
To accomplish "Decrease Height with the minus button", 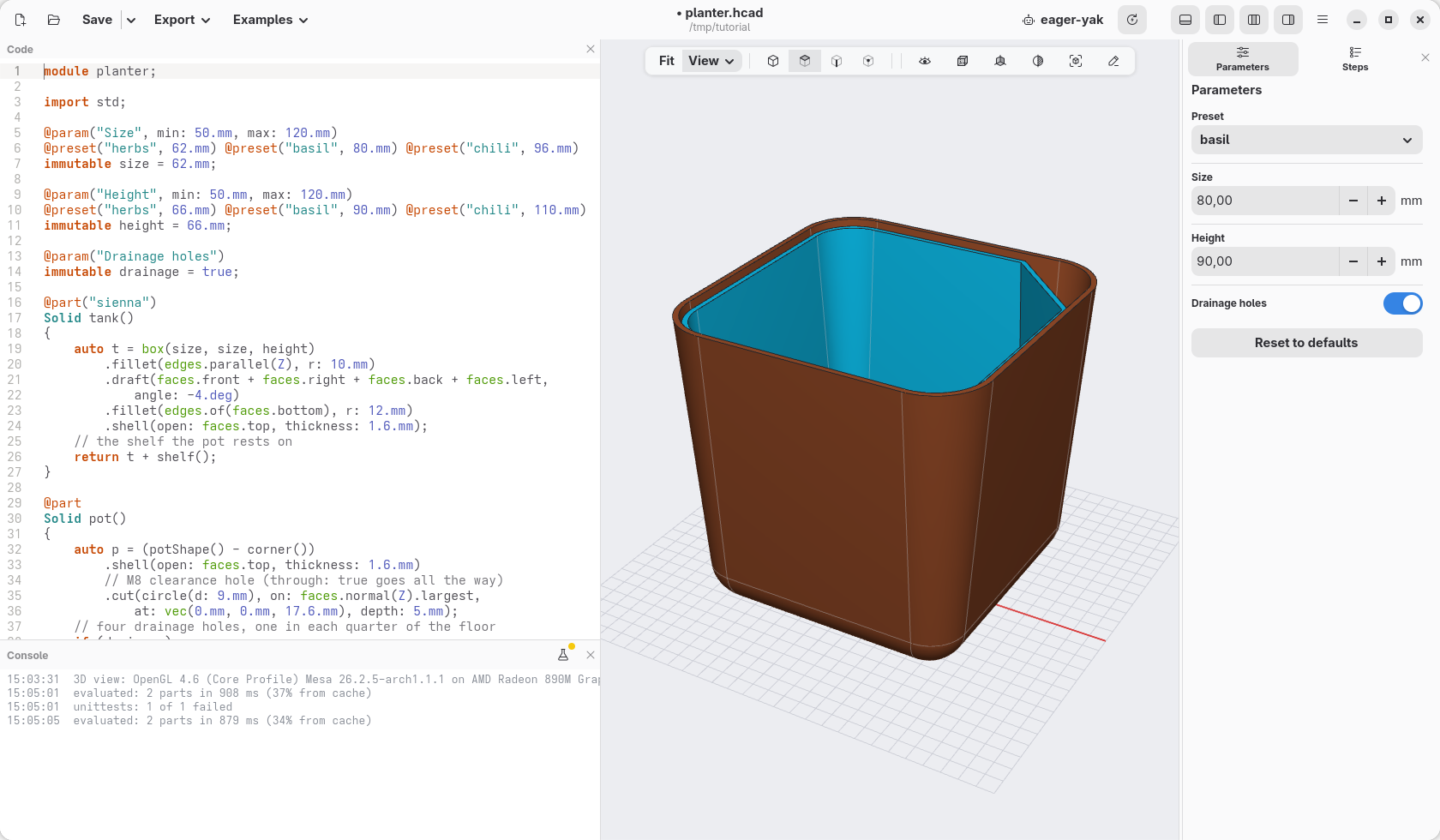I will (1353, 261).
